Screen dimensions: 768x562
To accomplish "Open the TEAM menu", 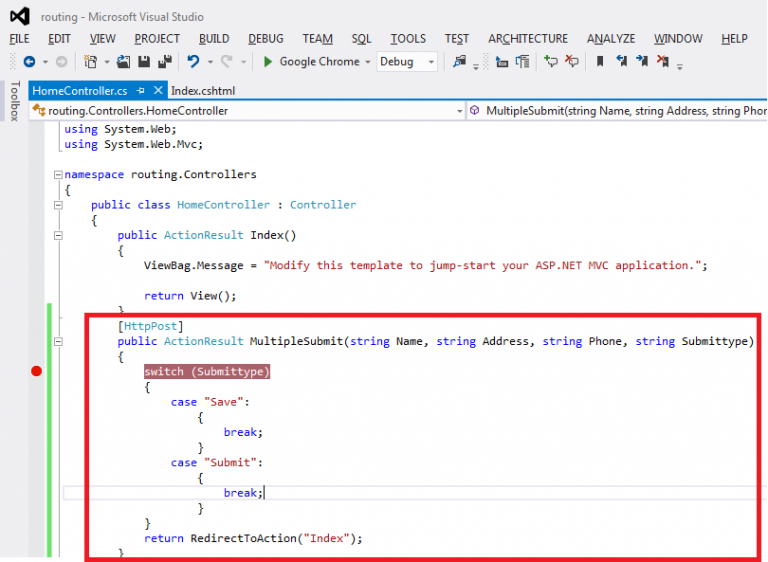I will pyautogui.click(x=317, y=38).
